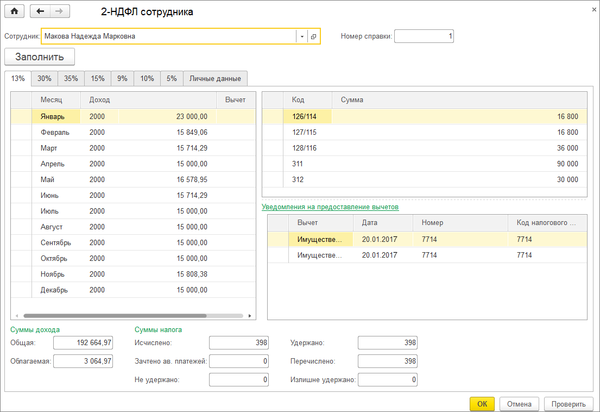Click the Номер column header
The image size is (600, 412).
pos(460,223)
